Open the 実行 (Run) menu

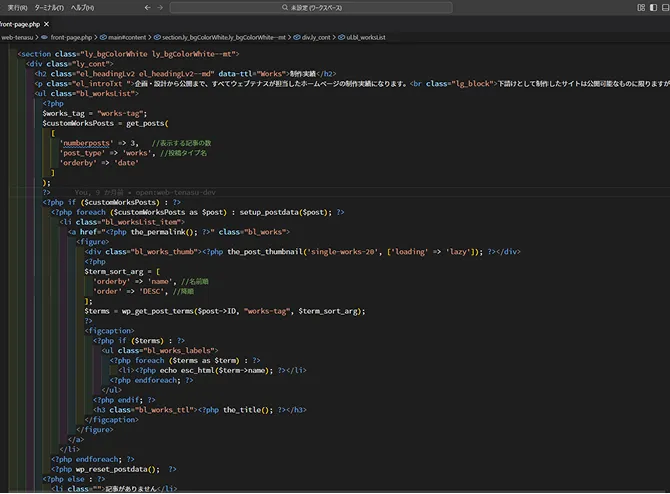(17, 8)
